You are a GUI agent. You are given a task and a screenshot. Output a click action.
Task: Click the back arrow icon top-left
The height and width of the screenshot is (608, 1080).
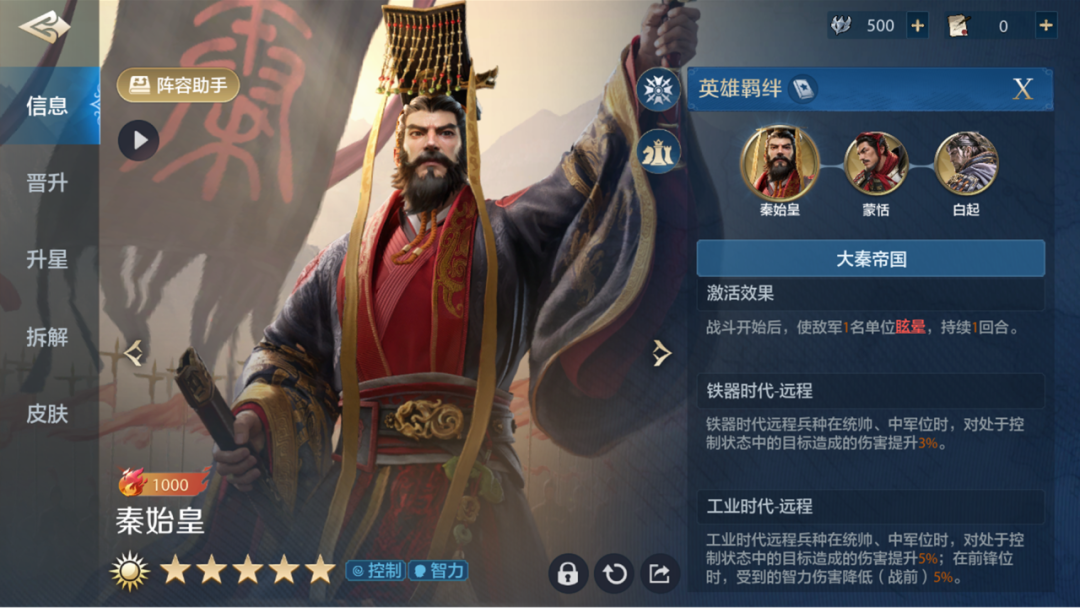tap(44, 27)
